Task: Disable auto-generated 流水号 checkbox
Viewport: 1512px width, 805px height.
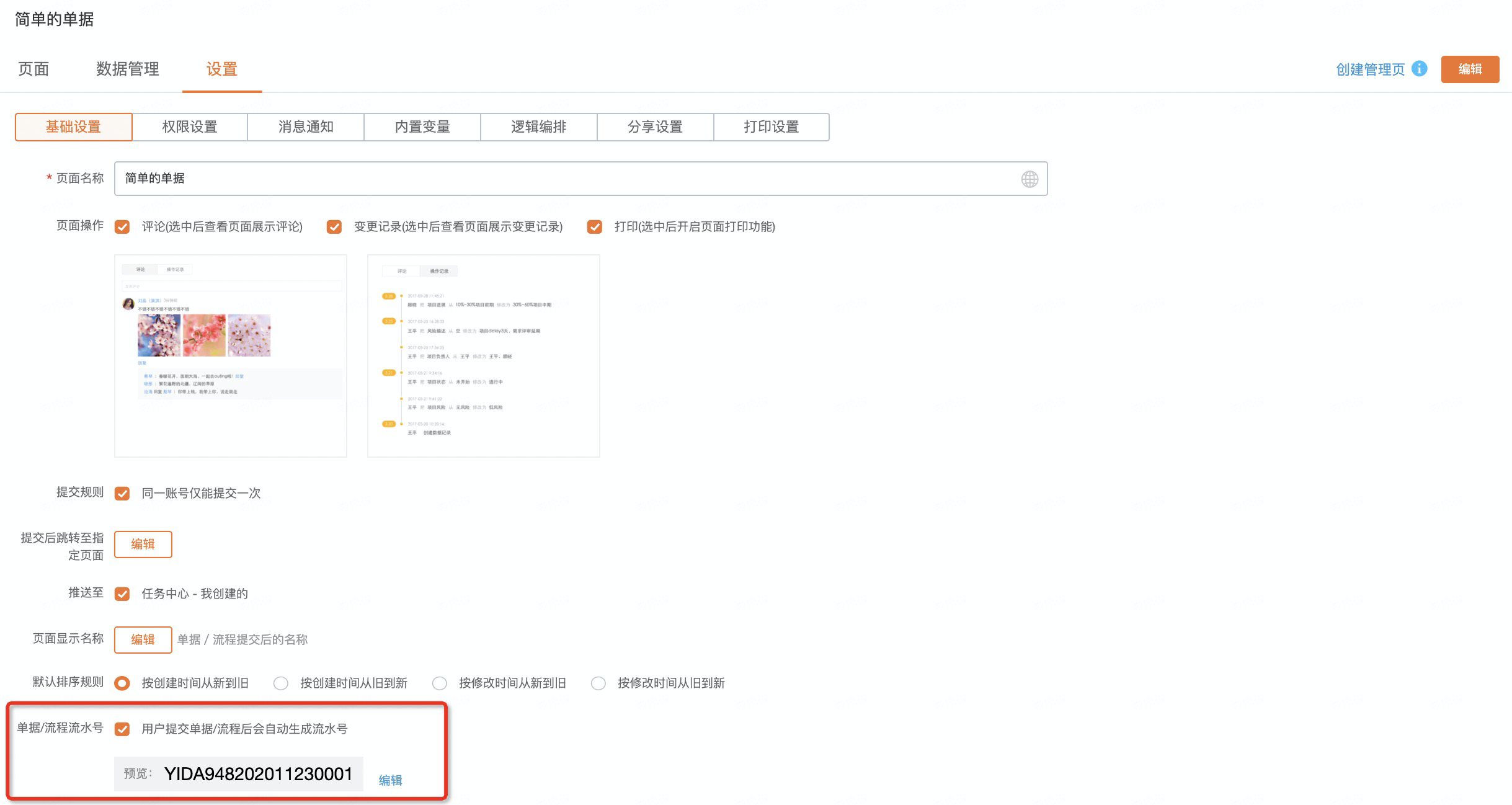Action: [x=122, y=729]
